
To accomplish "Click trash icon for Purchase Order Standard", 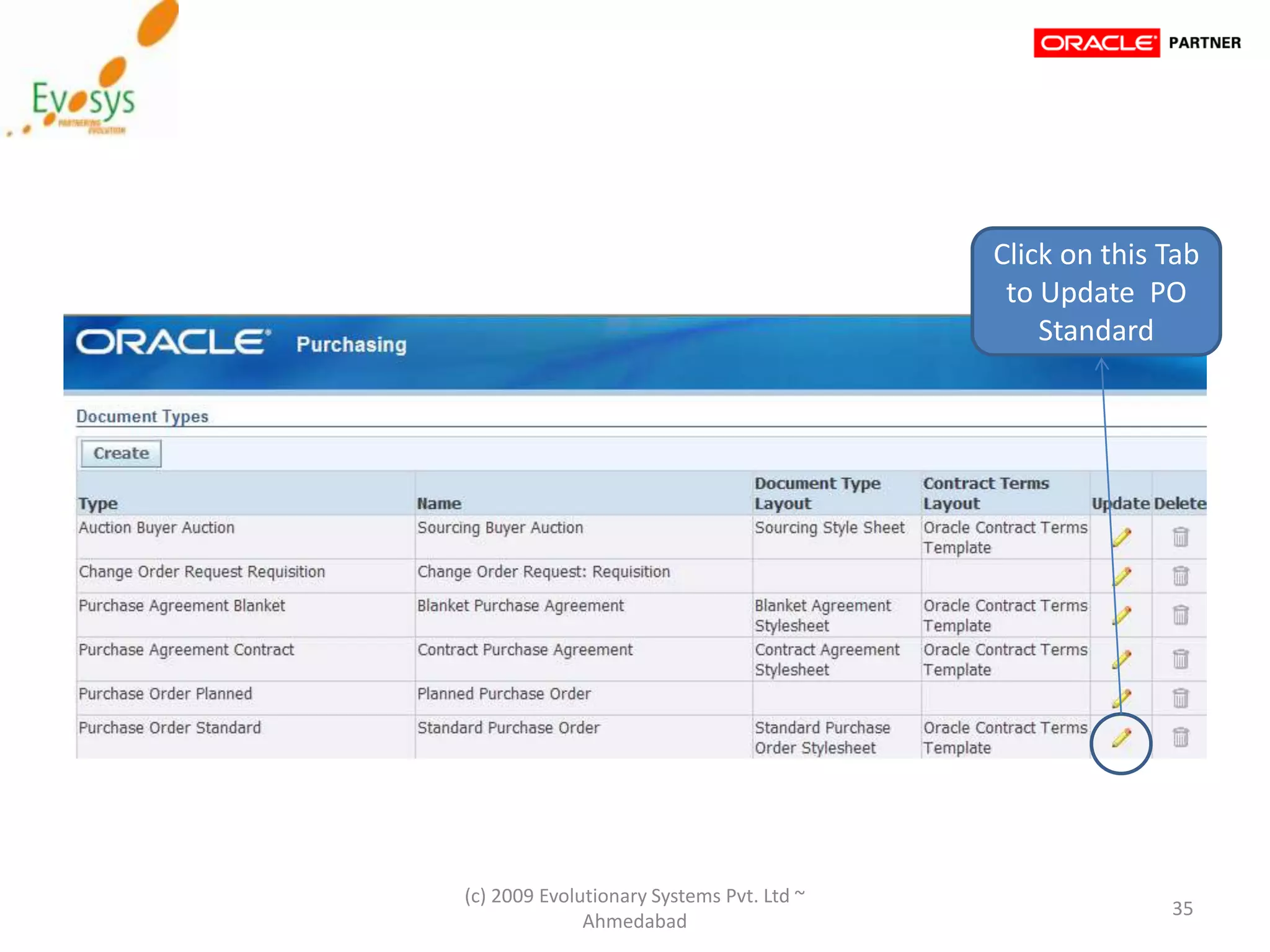I will (1181, 737).
